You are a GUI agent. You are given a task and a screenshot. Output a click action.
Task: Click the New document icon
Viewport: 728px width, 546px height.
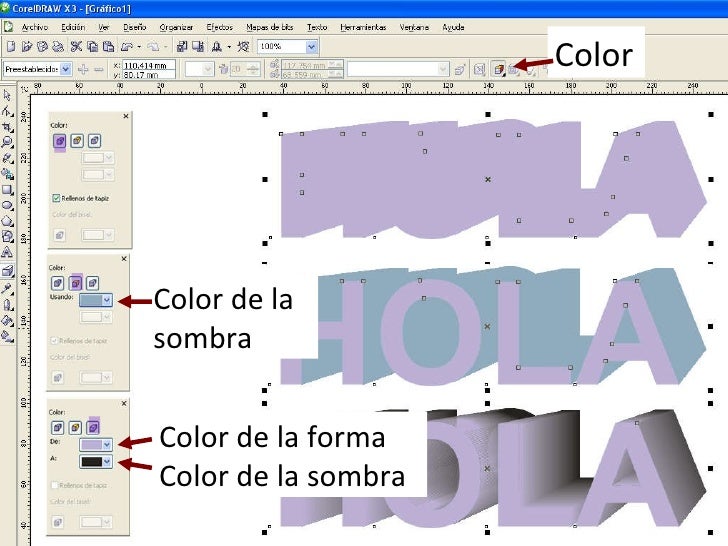tap(11, 46)
